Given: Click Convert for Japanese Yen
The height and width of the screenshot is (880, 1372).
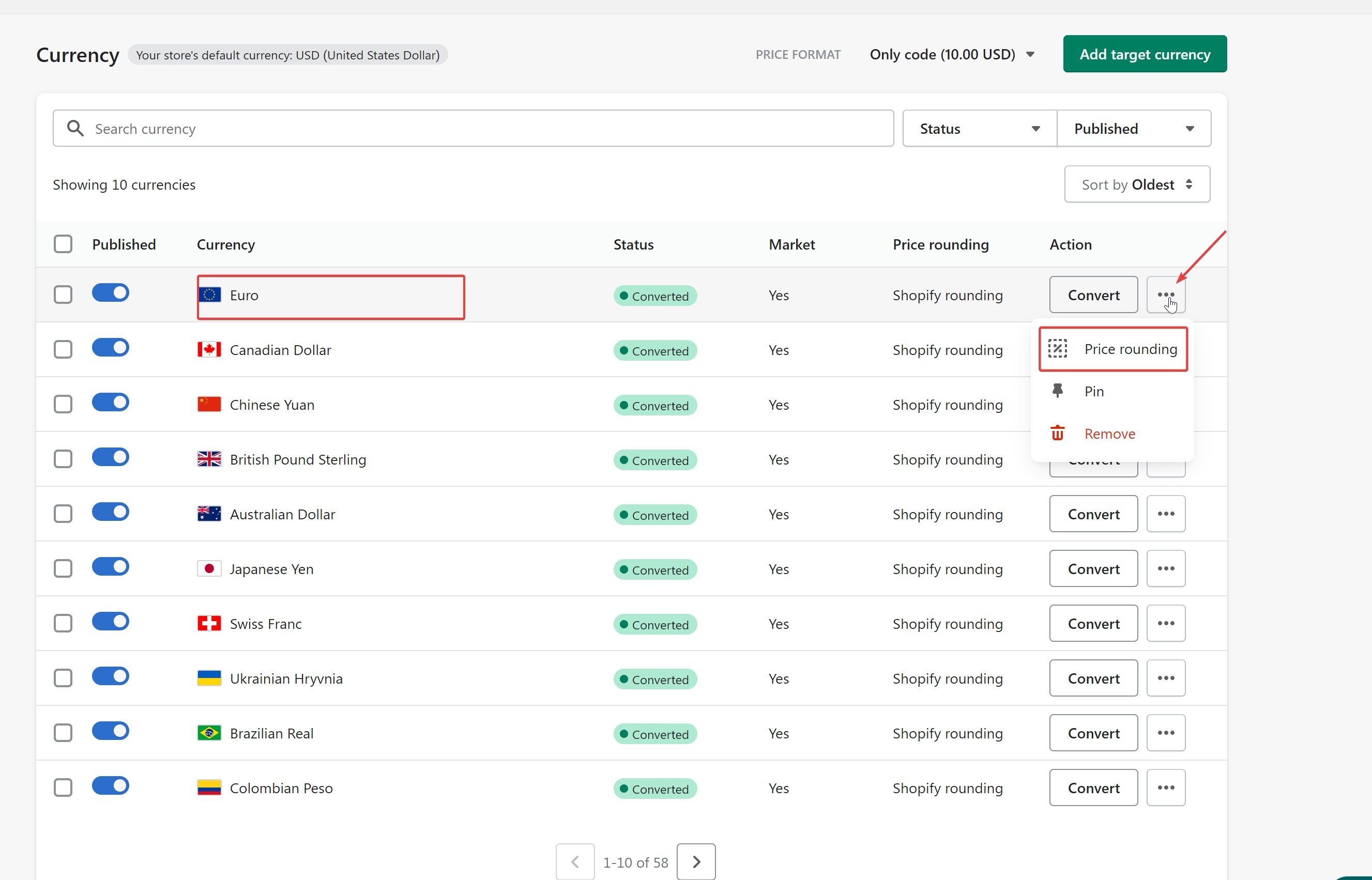Looking at the screenshot, I should click(1093, 568).
